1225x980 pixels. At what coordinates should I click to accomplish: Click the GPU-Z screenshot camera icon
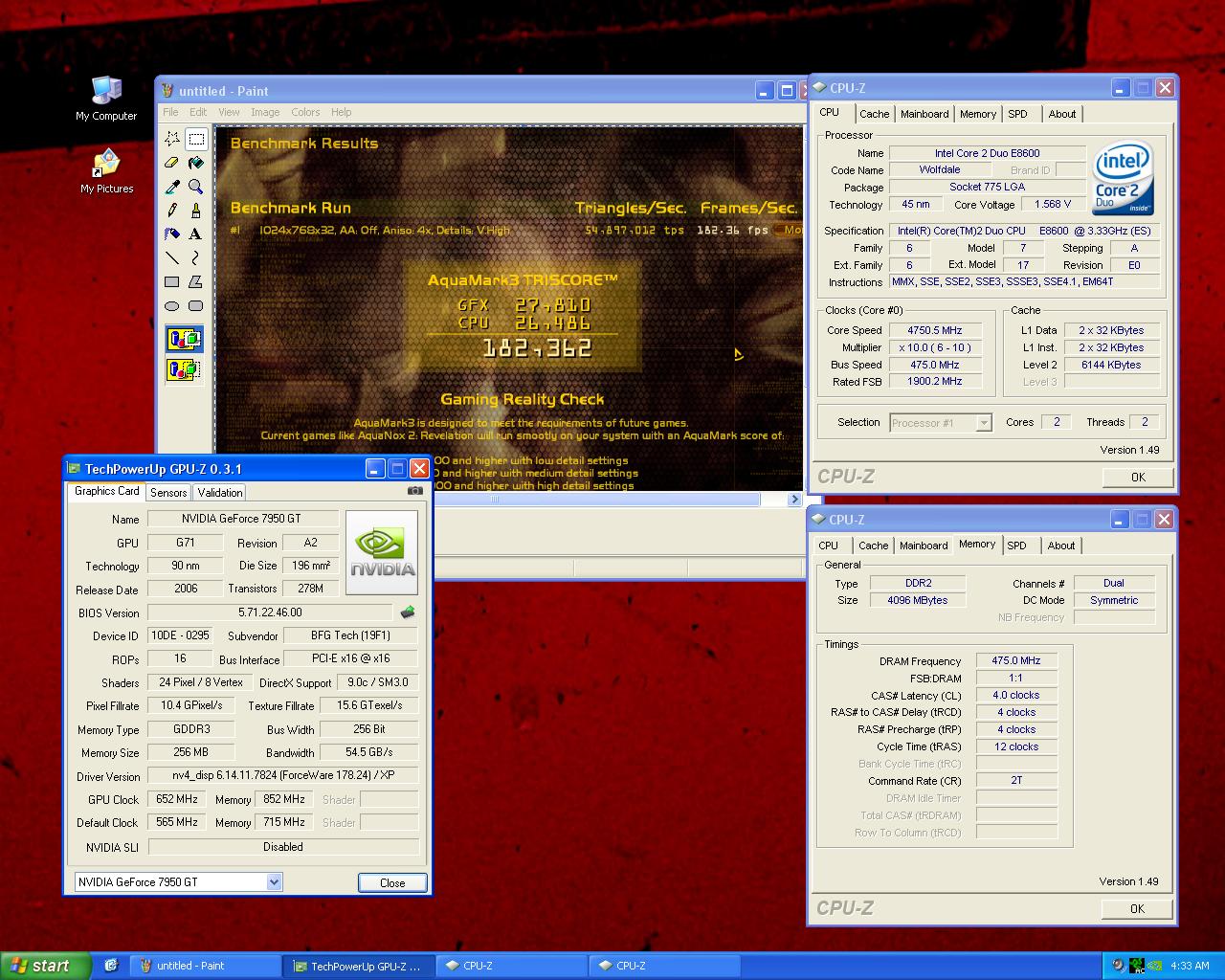tap(414, 490)
